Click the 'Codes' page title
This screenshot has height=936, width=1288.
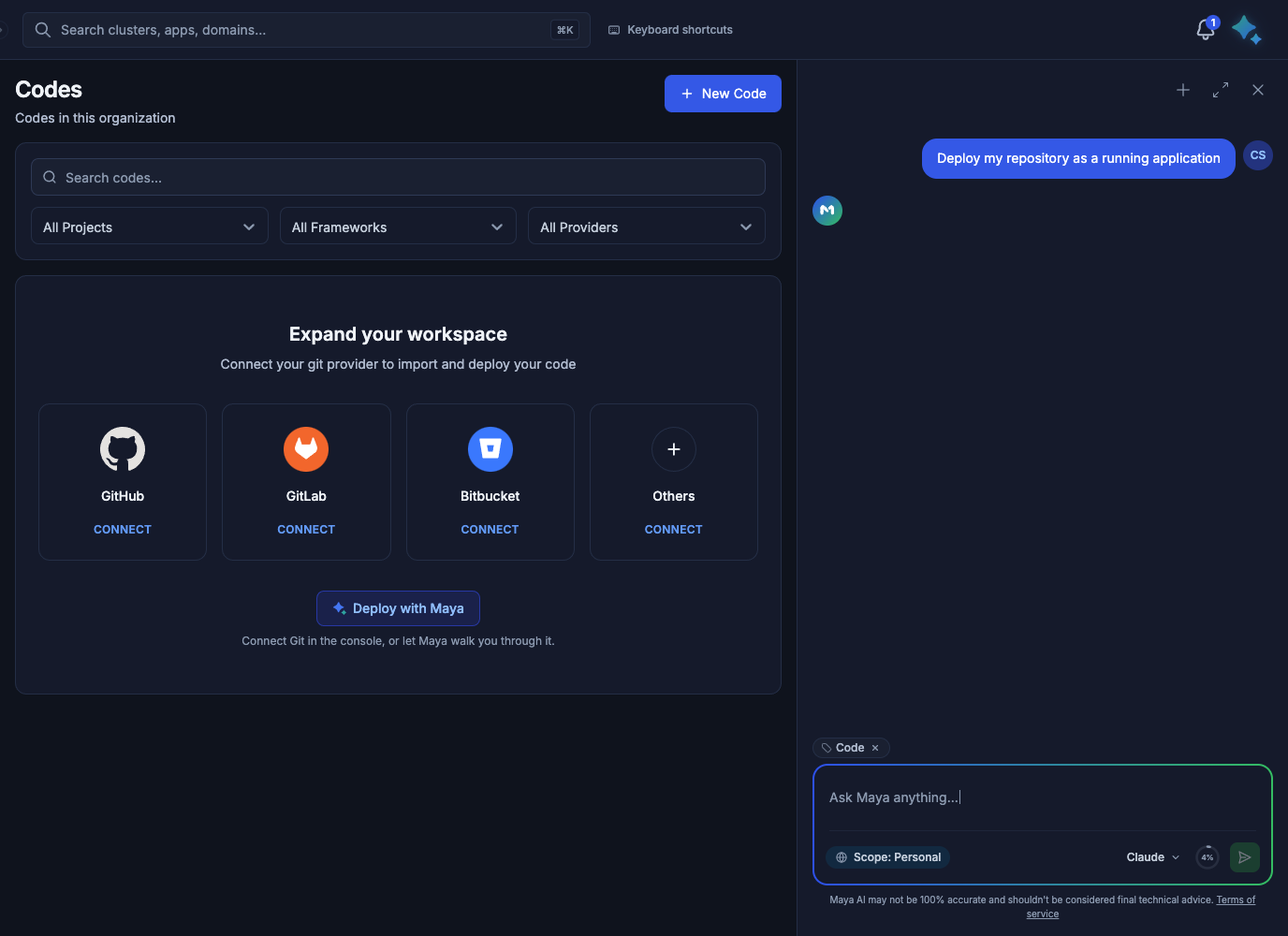49,90
